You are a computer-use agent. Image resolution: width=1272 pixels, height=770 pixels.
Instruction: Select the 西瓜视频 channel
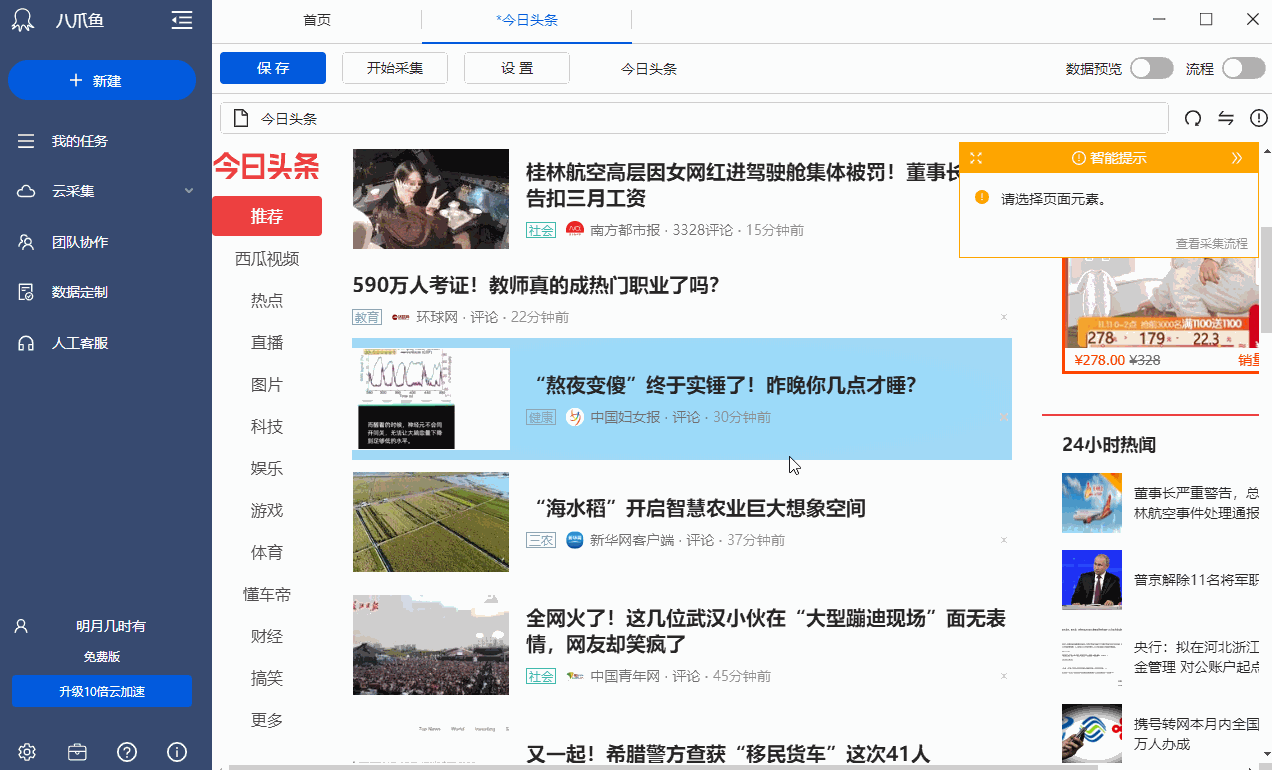coord(267,259)
